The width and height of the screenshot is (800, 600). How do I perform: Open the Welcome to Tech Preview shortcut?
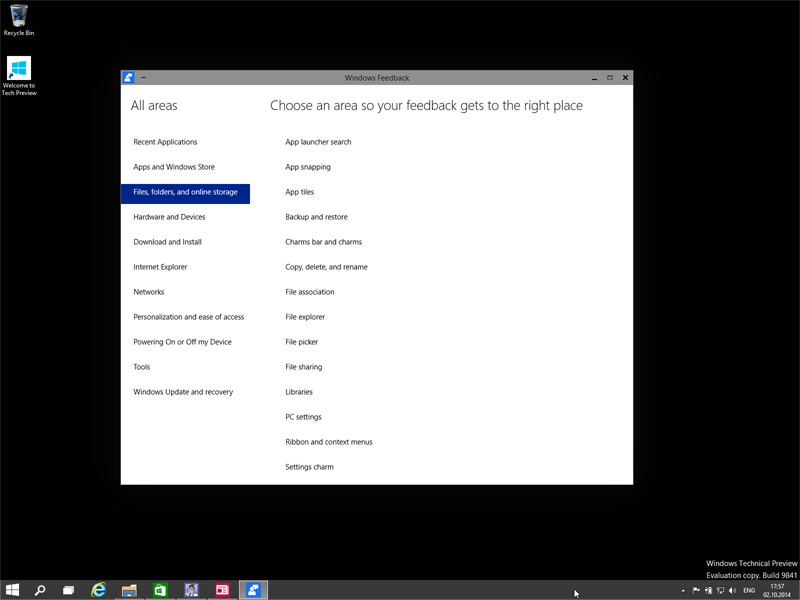19,76
